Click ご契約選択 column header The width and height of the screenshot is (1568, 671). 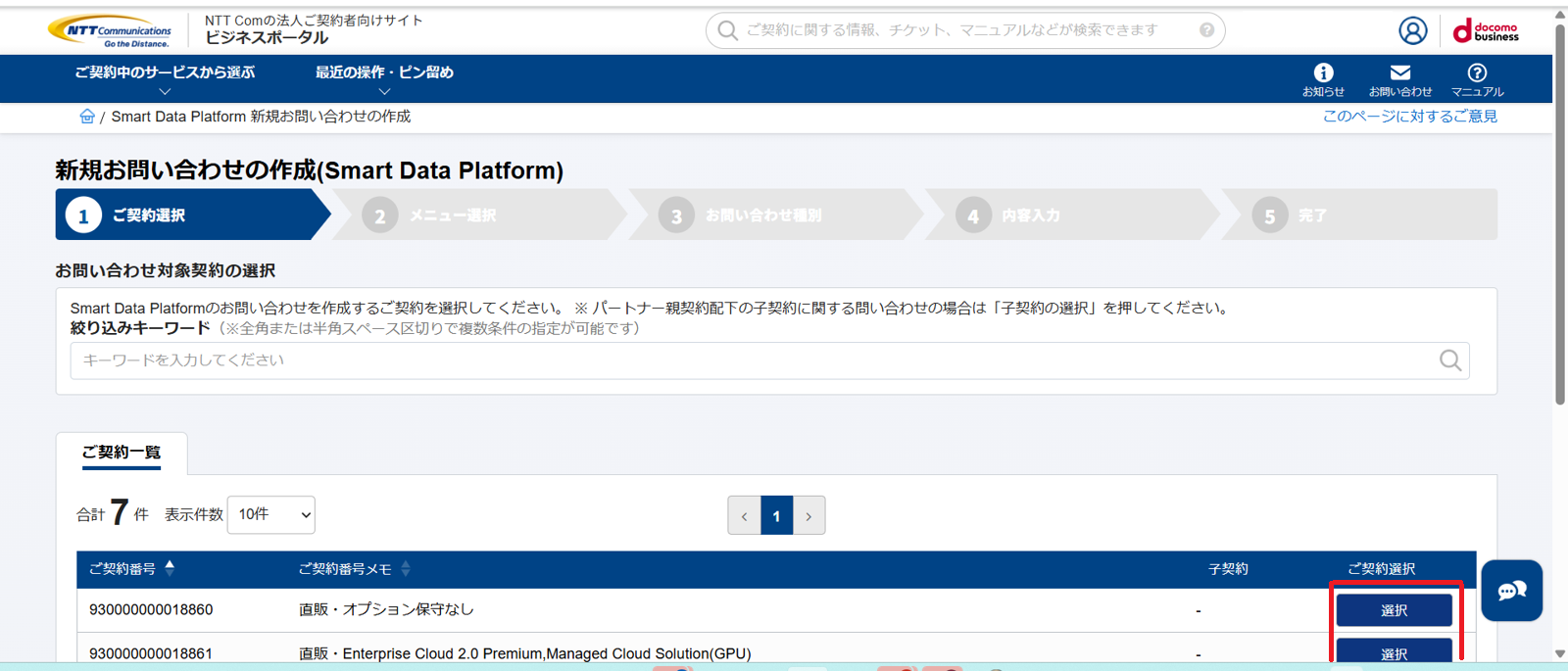point(1381,569)
